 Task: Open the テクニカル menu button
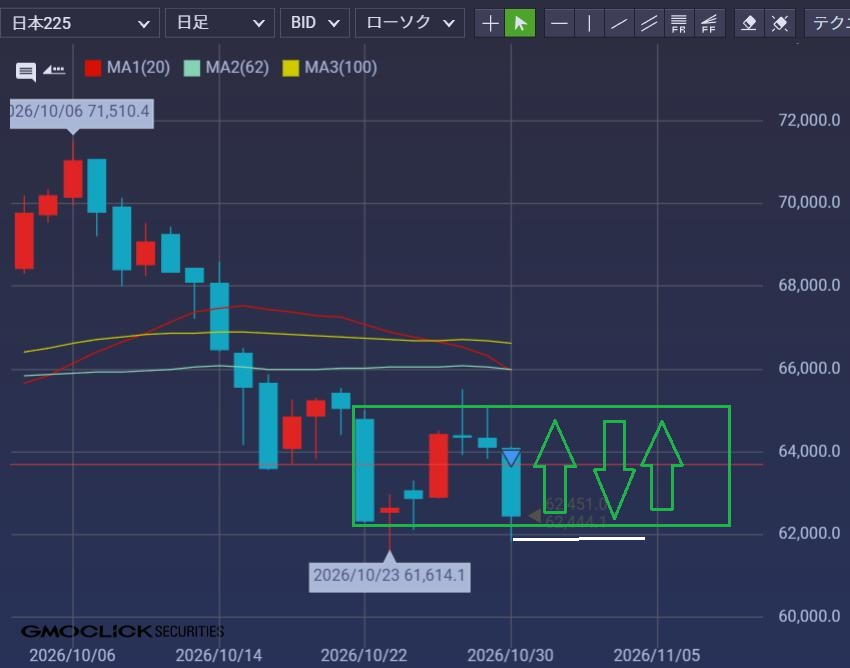coord(827,23)
